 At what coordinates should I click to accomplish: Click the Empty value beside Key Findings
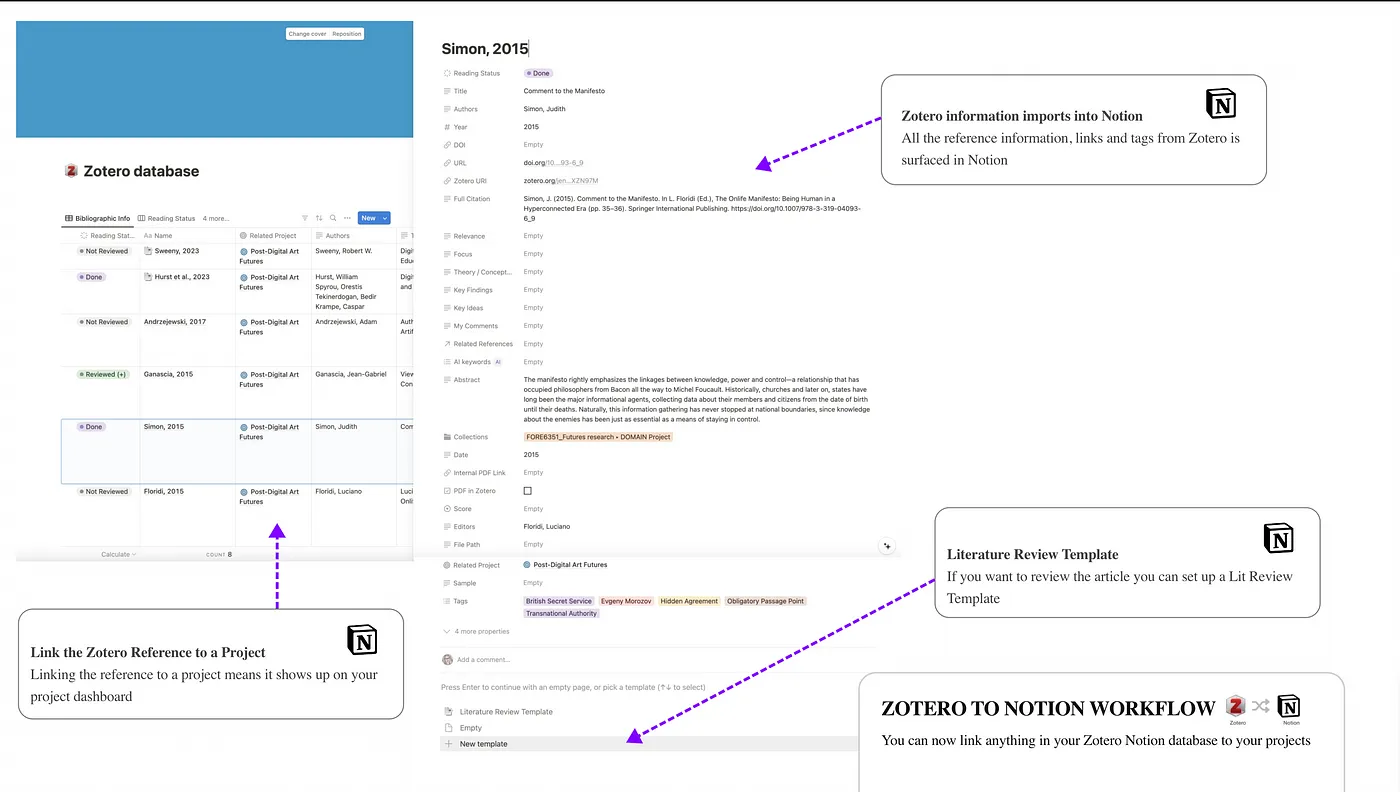[x=533, y=290]
